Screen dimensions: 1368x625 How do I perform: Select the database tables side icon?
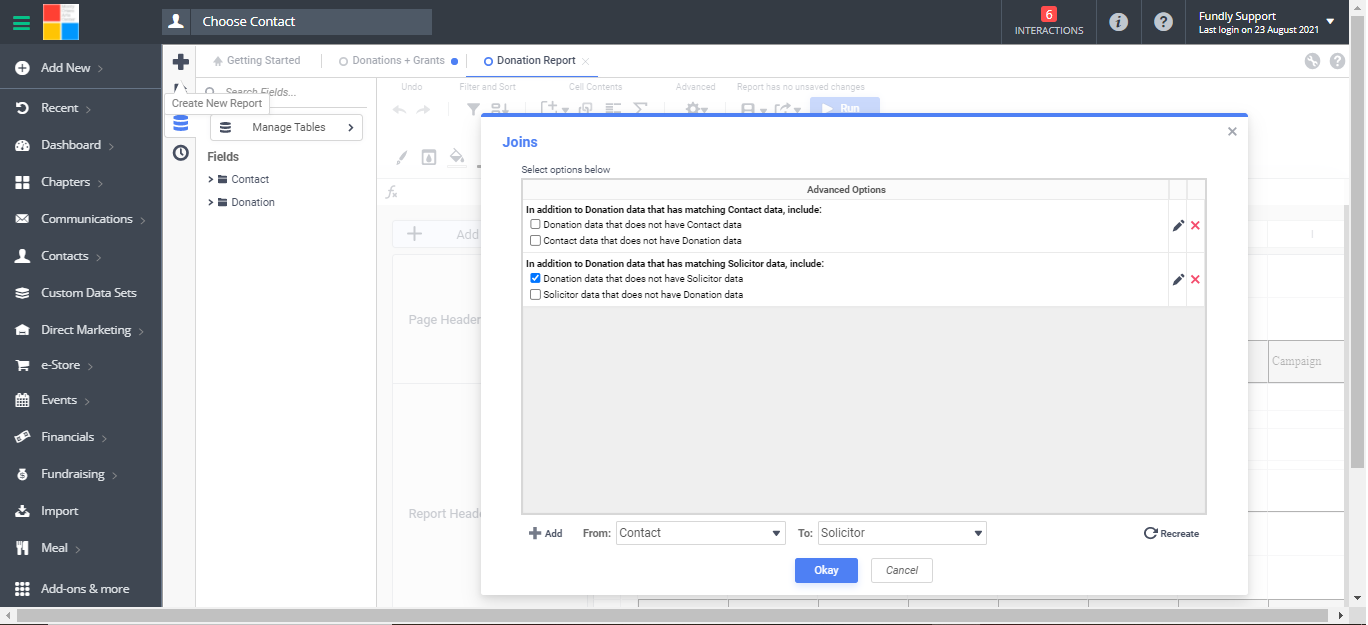click(180, 123)
